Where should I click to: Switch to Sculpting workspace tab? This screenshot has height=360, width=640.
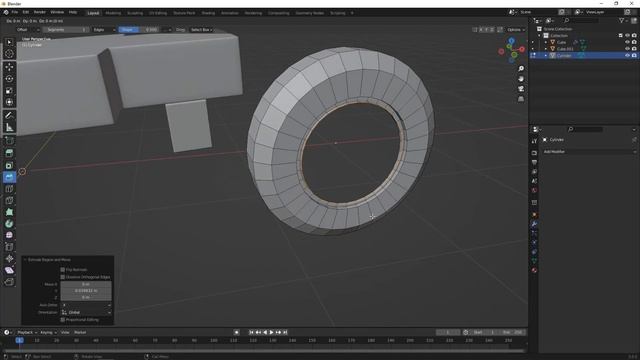[x=135, y=13]
